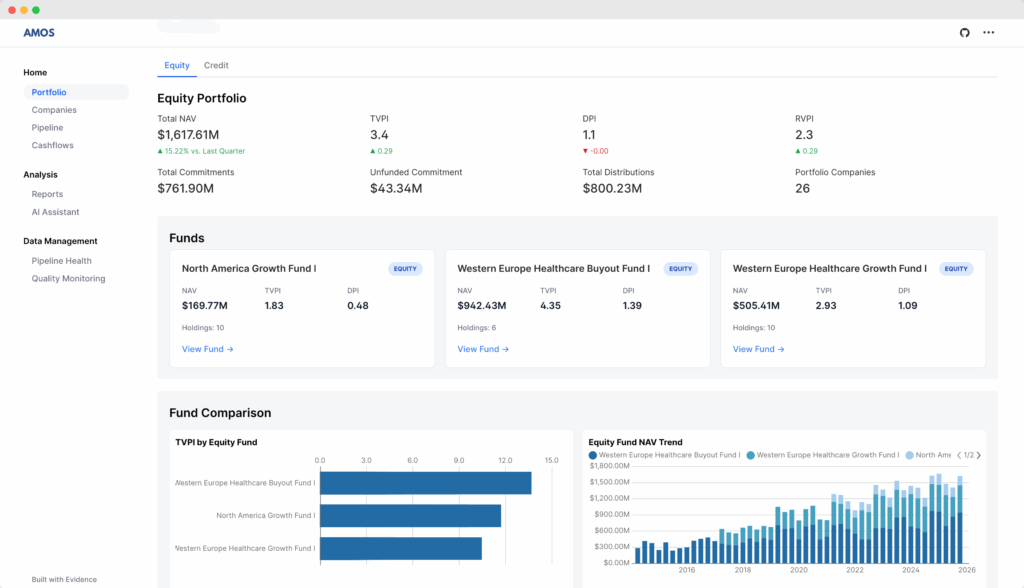The height and width of the screenshot is (588, 1024).
Task: Follow the Built with Evidence link
Action: [64, 579]
